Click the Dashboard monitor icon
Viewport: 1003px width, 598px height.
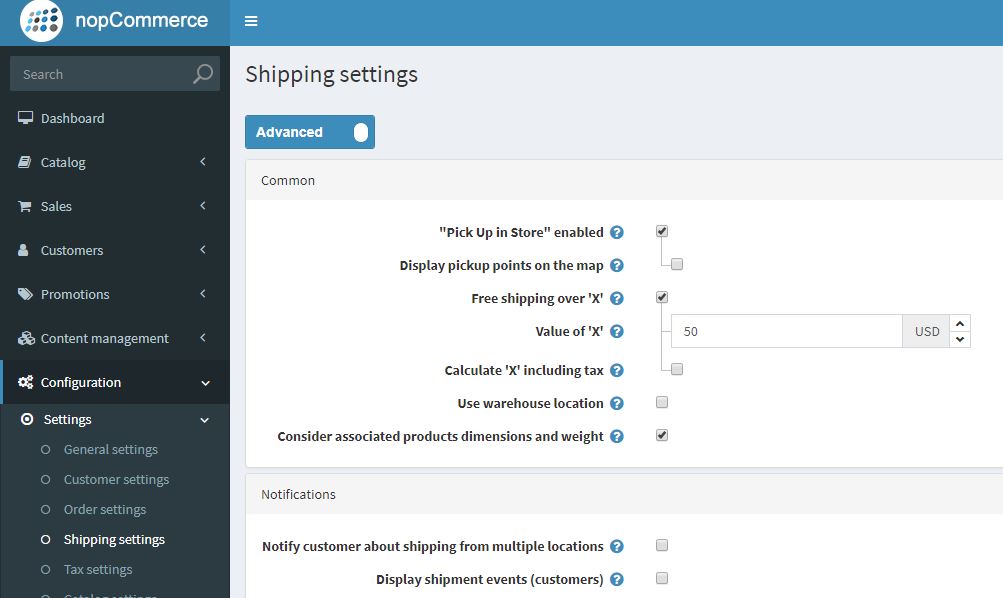pyautogui.click(x=26, y=118)
